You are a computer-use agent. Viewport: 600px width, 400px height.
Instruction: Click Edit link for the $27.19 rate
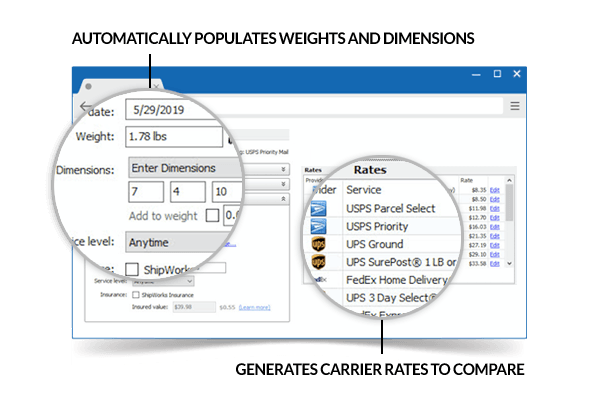495,245
